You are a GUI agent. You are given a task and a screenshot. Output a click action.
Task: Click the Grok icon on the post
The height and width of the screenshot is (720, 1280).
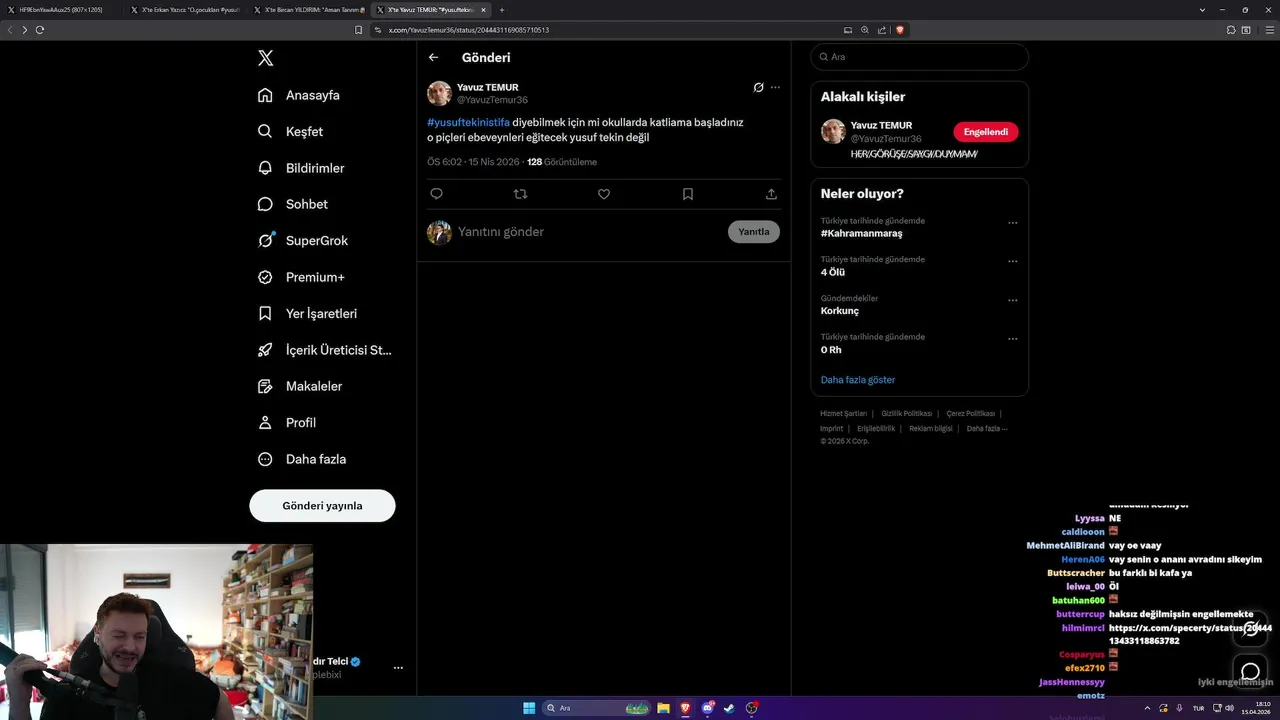point(758,87)
